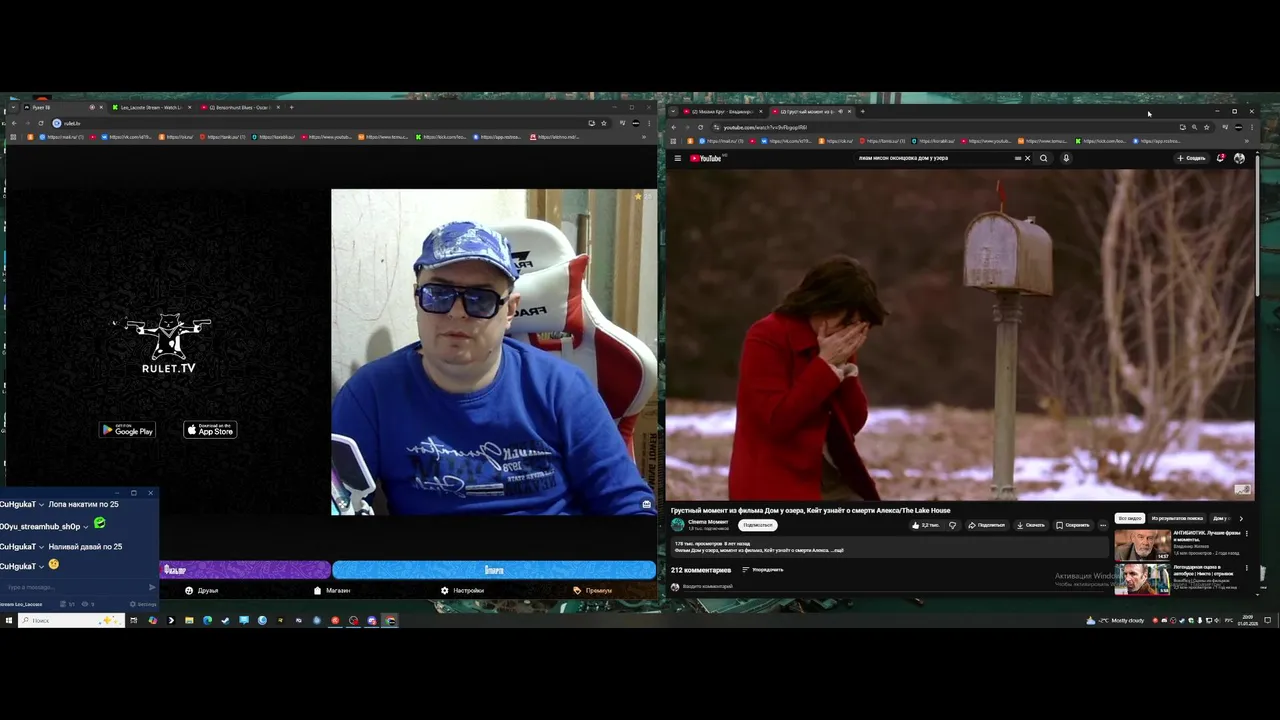
Task: Reload the YouTube page
Action: (700, 127)
